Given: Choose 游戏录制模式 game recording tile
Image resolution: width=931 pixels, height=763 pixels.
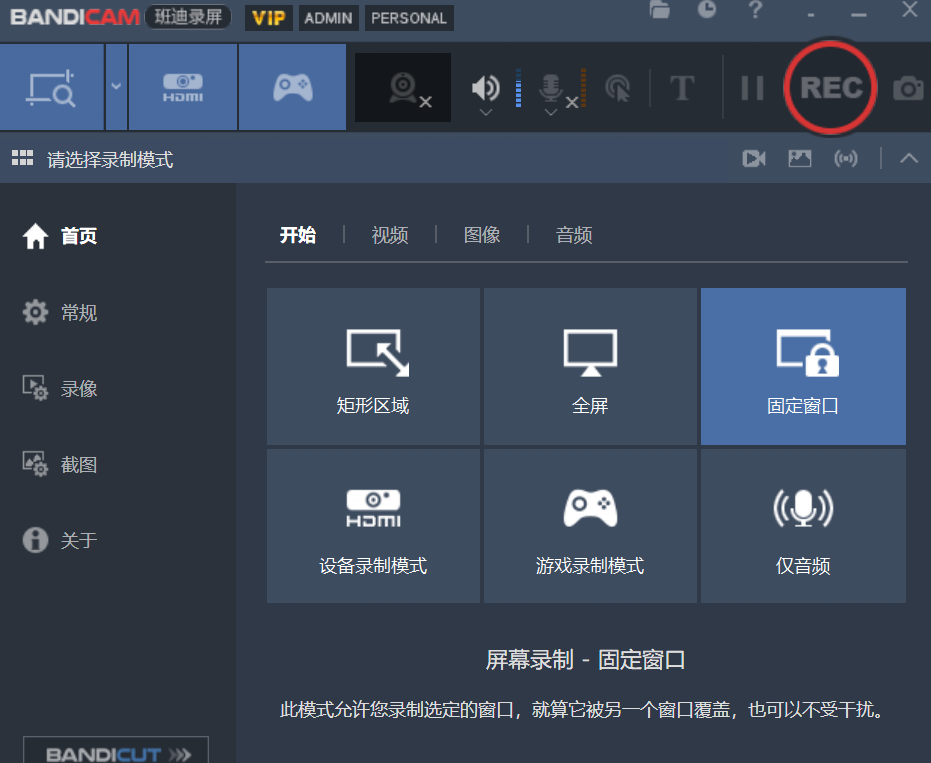Looking at the screenshot, I should [x=590, y=526].
